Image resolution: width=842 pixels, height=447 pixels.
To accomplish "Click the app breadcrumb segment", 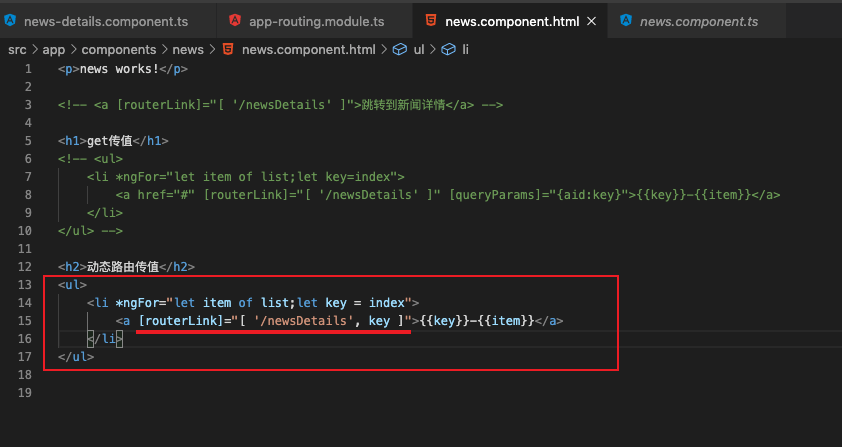I will point(54,50).
